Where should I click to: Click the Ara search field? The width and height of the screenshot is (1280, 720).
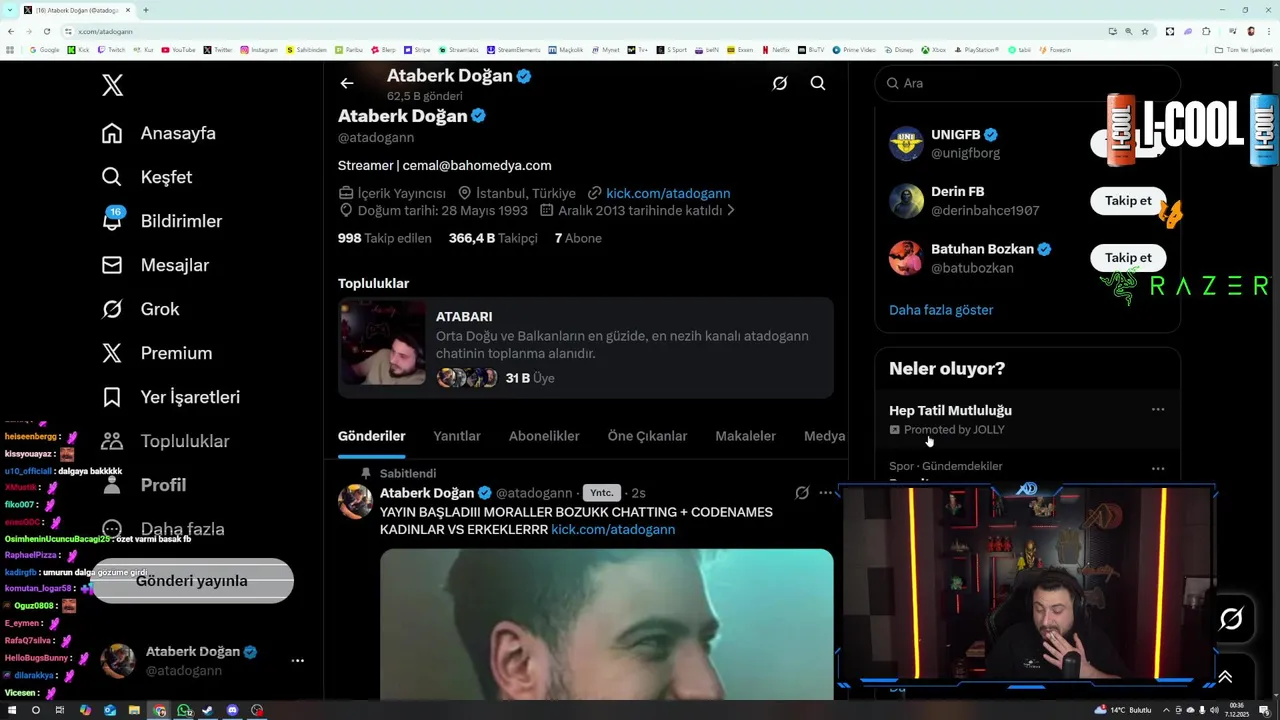[1028, 83]
